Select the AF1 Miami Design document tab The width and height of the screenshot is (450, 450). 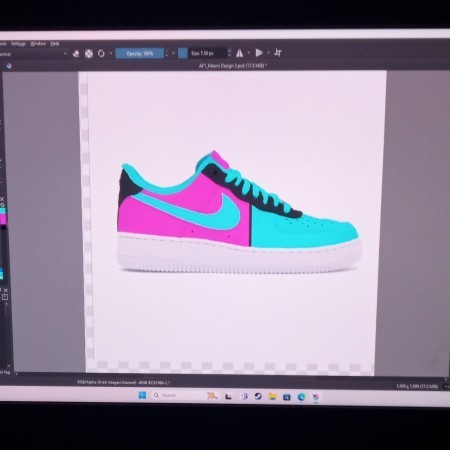[x=233, y=66]
